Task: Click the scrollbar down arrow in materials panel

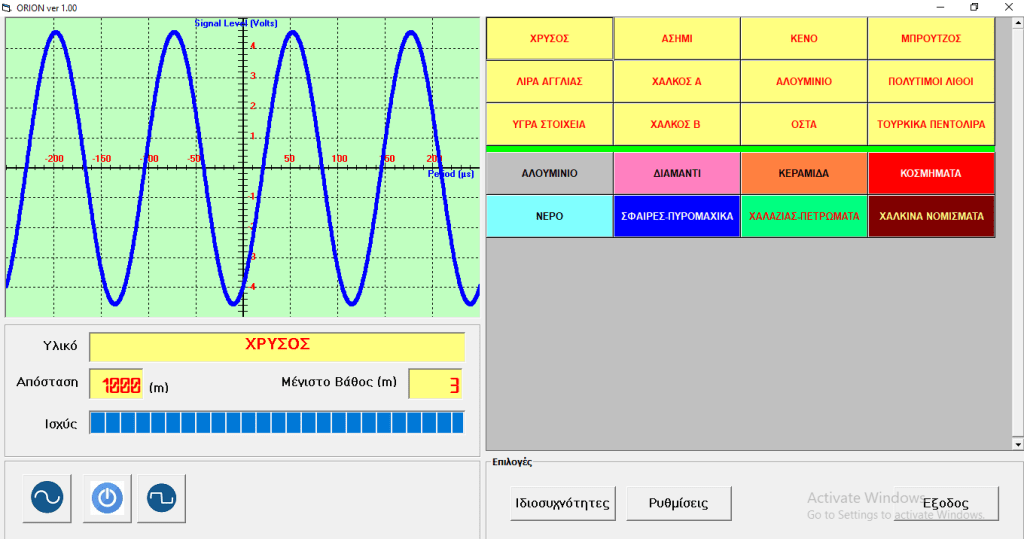Action: click(x=1018, y=444)
